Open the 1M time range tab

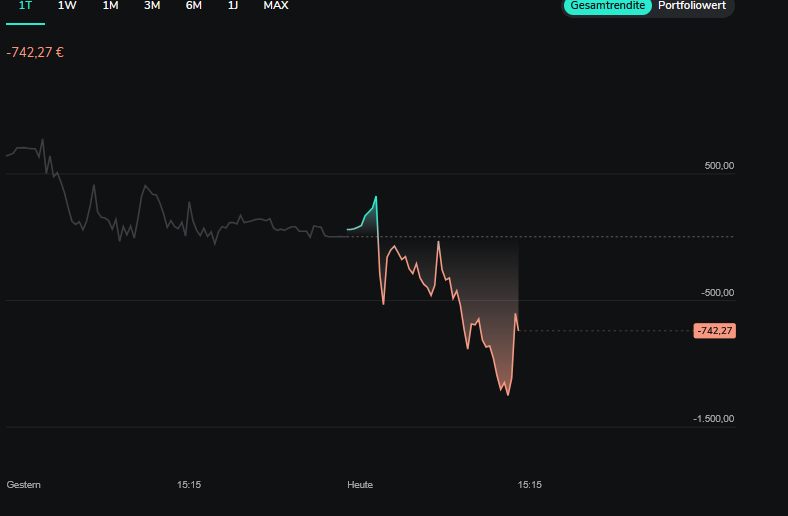pyautogui.click(x=110, y=6)
